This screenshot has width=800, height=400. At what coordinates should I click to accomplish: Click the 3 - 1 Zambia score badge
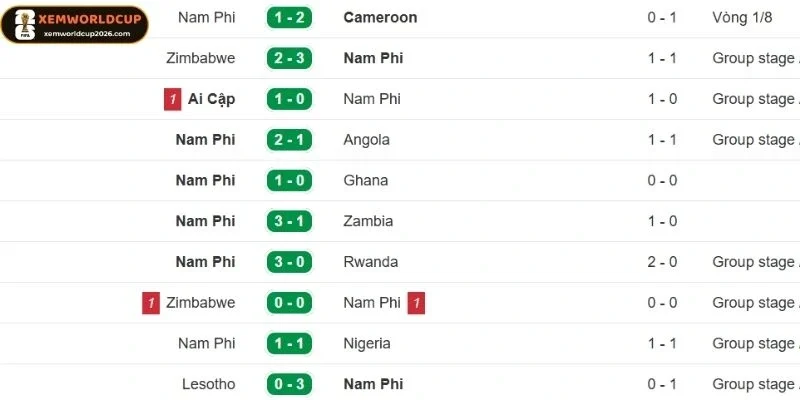point(290,221)
